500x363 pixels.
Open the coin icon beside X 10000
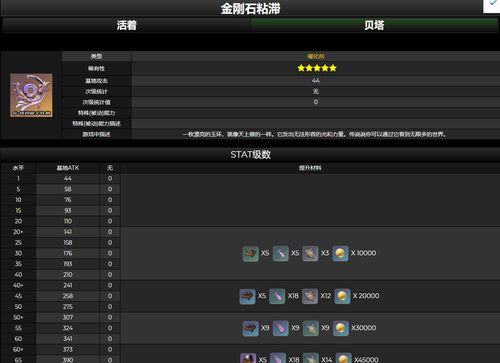340,254
